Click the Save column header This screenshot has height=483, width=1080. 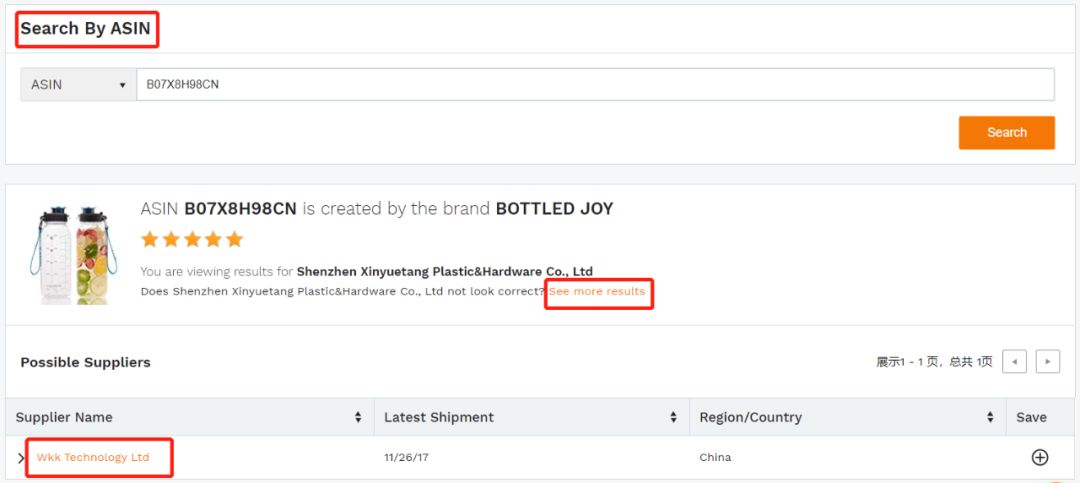point(1031,418)
